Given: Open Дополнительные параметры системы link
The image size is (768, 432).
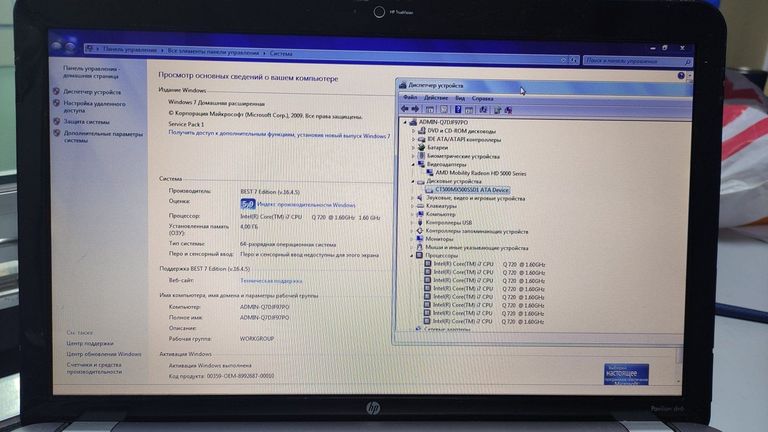Looking at the screenshot, I should [103, 137].
